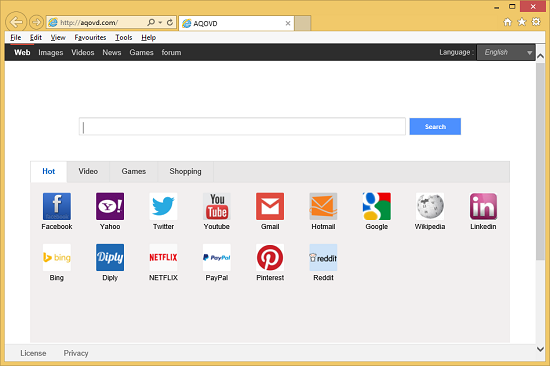The image size is (550, 366).
Task: Open the PayPal shortcut icon
Action: (x=217, y=258)
